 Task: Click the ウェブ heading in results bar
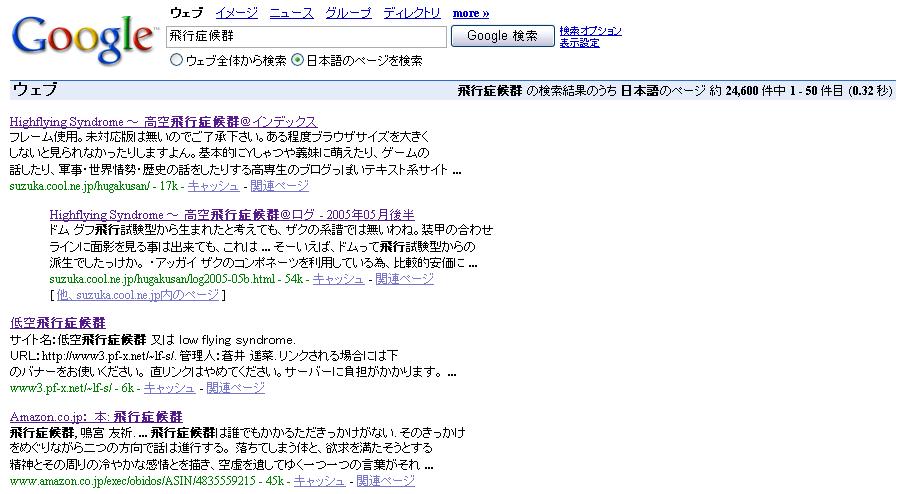35,90
